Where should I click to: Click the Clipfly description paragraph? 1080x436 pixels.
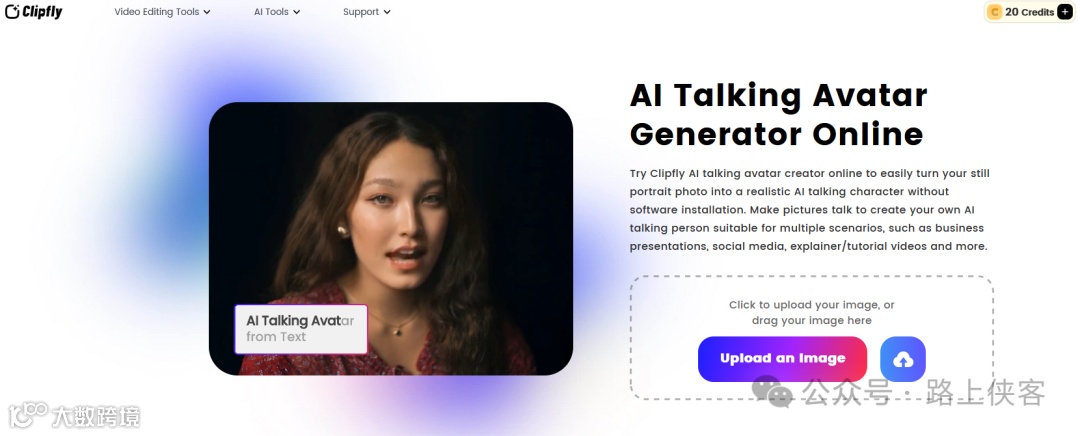click(x=810, y=209)
